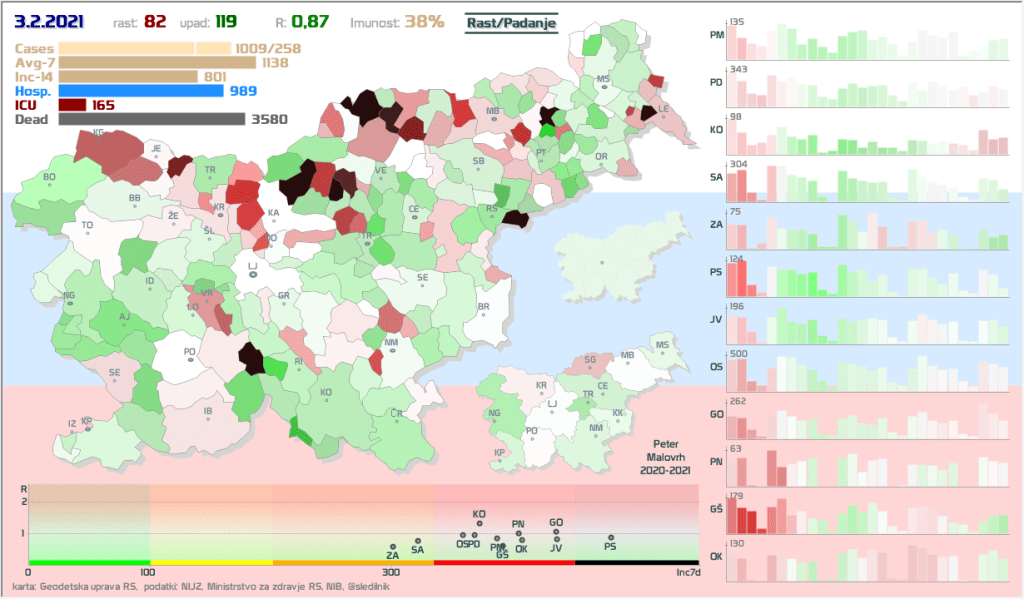Click the plain Slovenia silhouette inset map
Viewport: 1024px width, 599px height.
603,262
